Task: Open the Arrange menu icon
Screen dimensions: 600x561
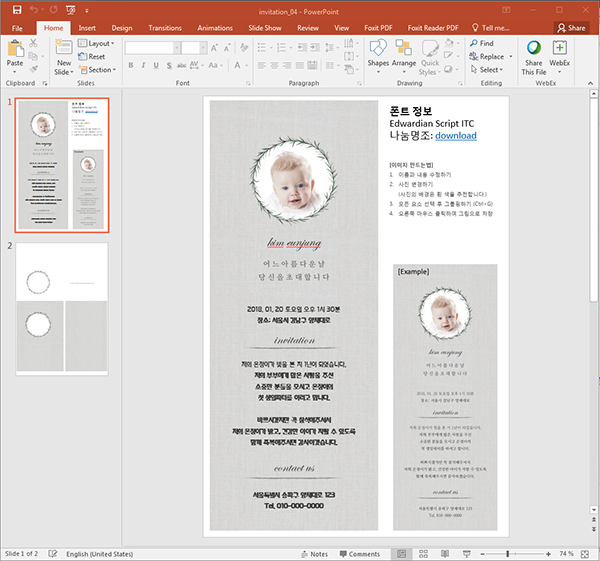Action: tap(403, 48)
